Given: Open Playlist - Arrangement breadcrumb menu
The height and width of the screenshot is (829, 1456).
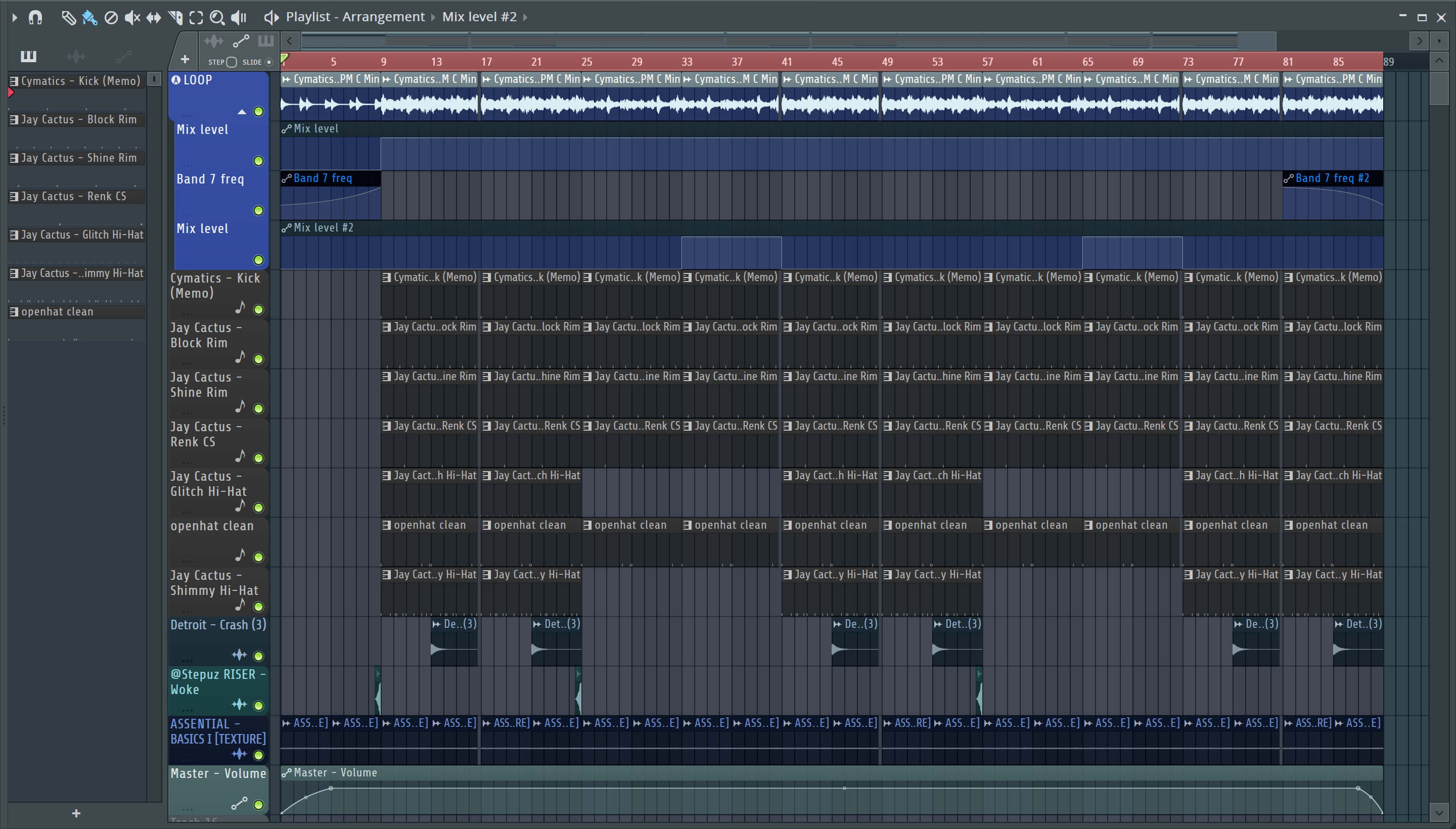Looking at the screenshot, I should 355,17.
